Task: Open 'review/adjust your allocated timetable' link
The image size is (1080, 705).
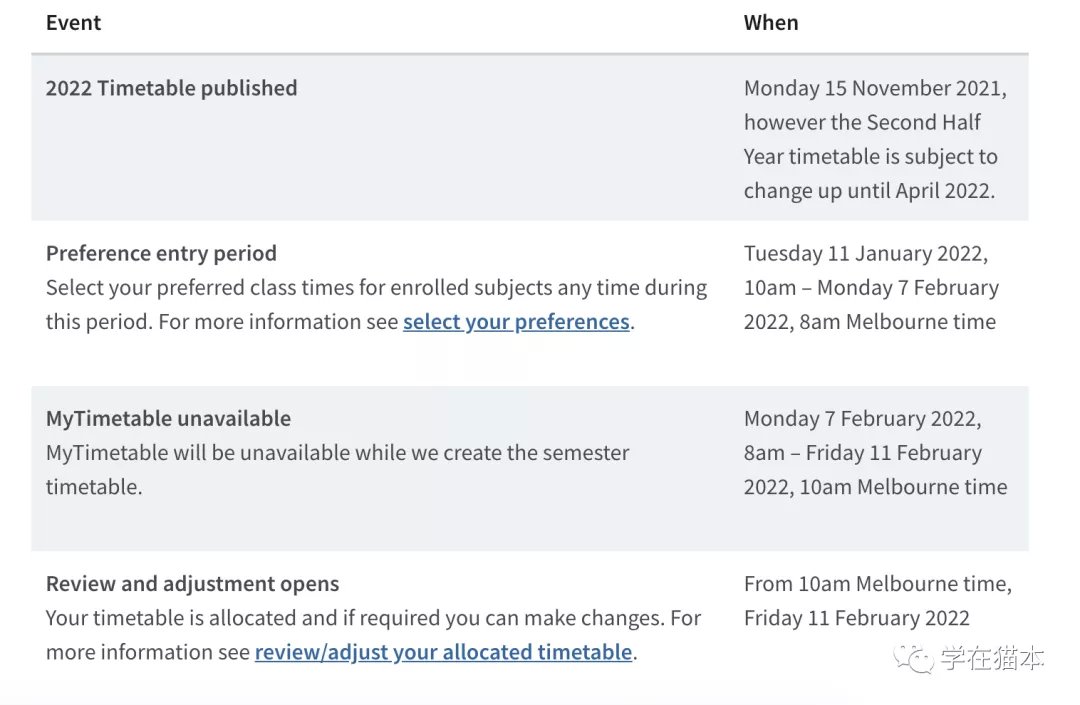Action: point(444,653)
